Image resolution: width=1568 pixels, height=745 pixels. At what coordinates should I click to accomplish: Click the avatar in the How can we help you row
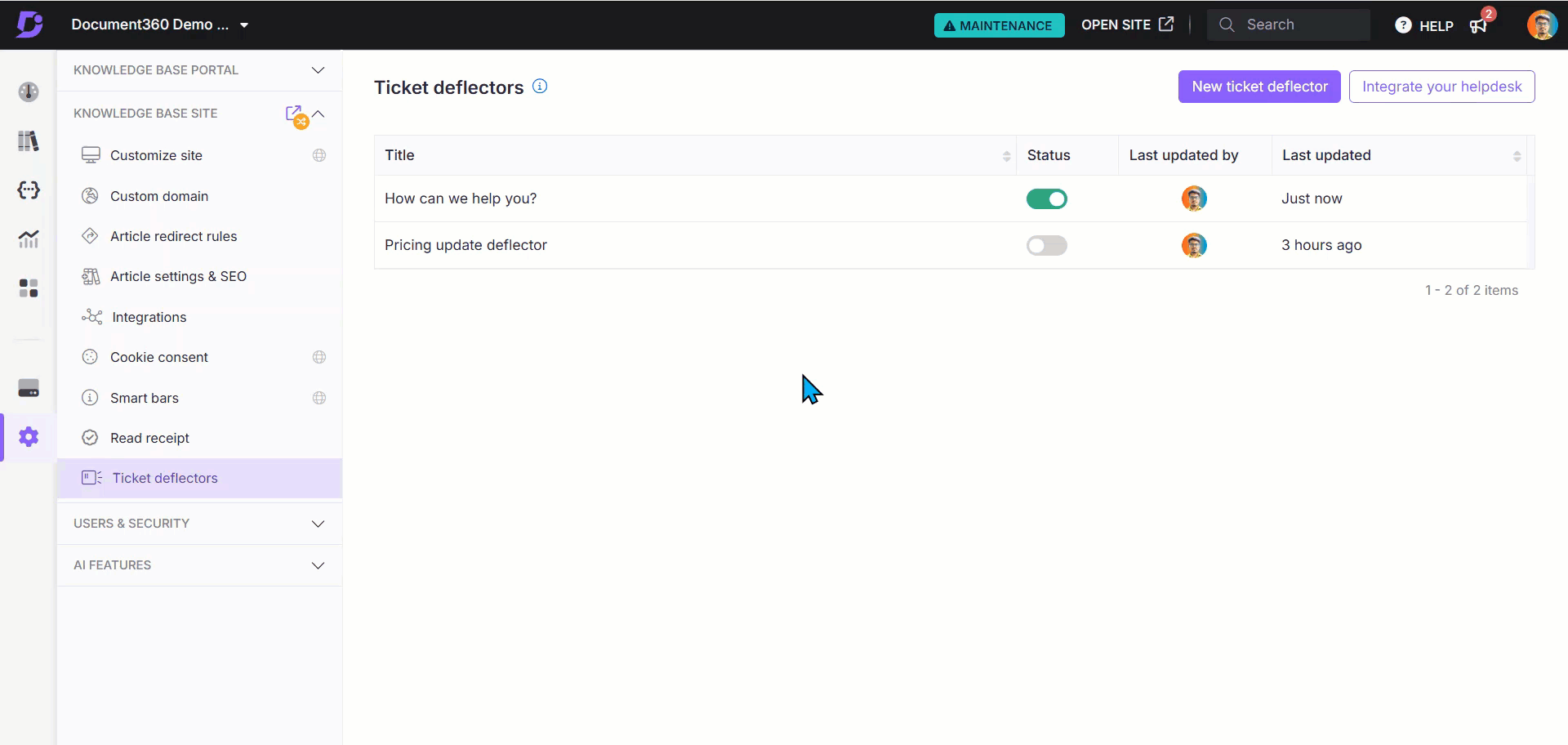(1194, 199)
